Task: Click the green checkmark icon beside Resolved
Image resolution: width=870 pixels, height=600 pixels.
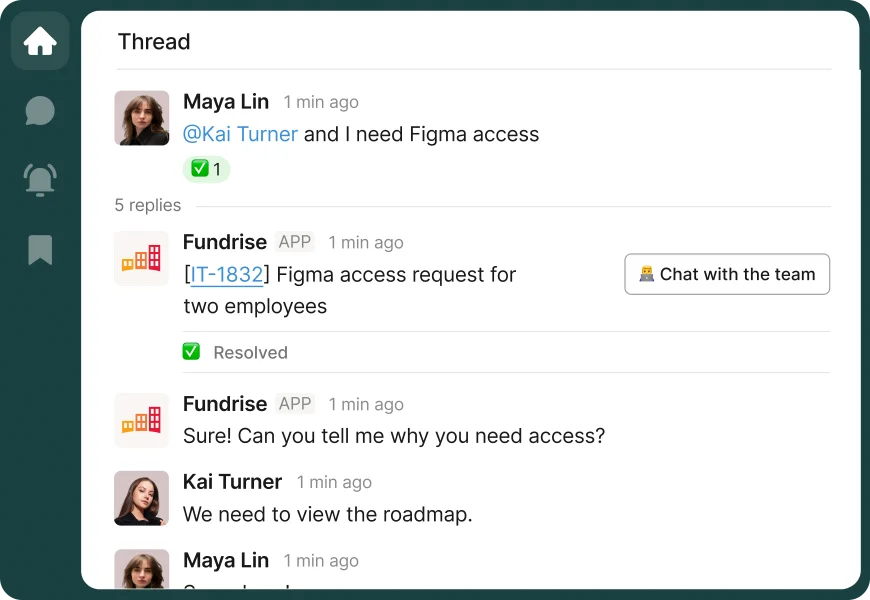Action: click(x=191, y=352)
